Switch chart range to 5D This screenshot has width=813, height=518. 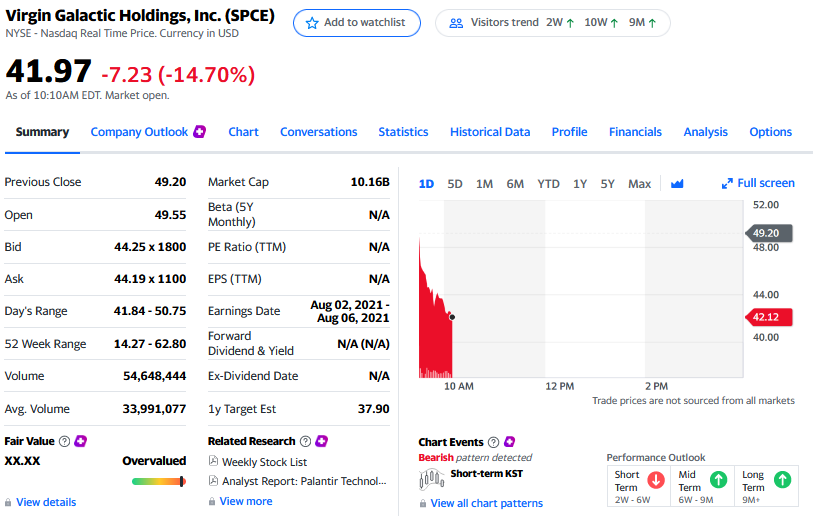(x=455, y=184)
